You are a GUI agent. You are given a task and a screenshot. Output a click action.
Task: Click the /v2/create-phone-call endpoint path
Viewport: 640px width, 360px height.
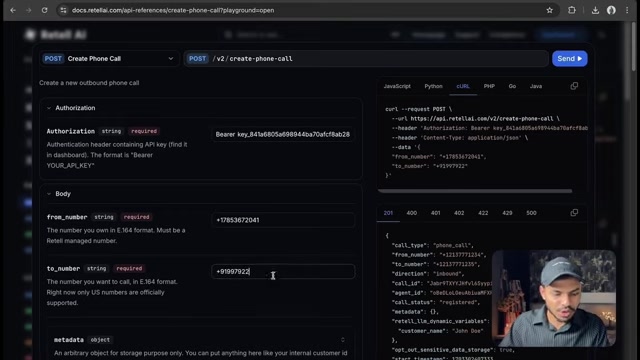(x=252, y=59)
